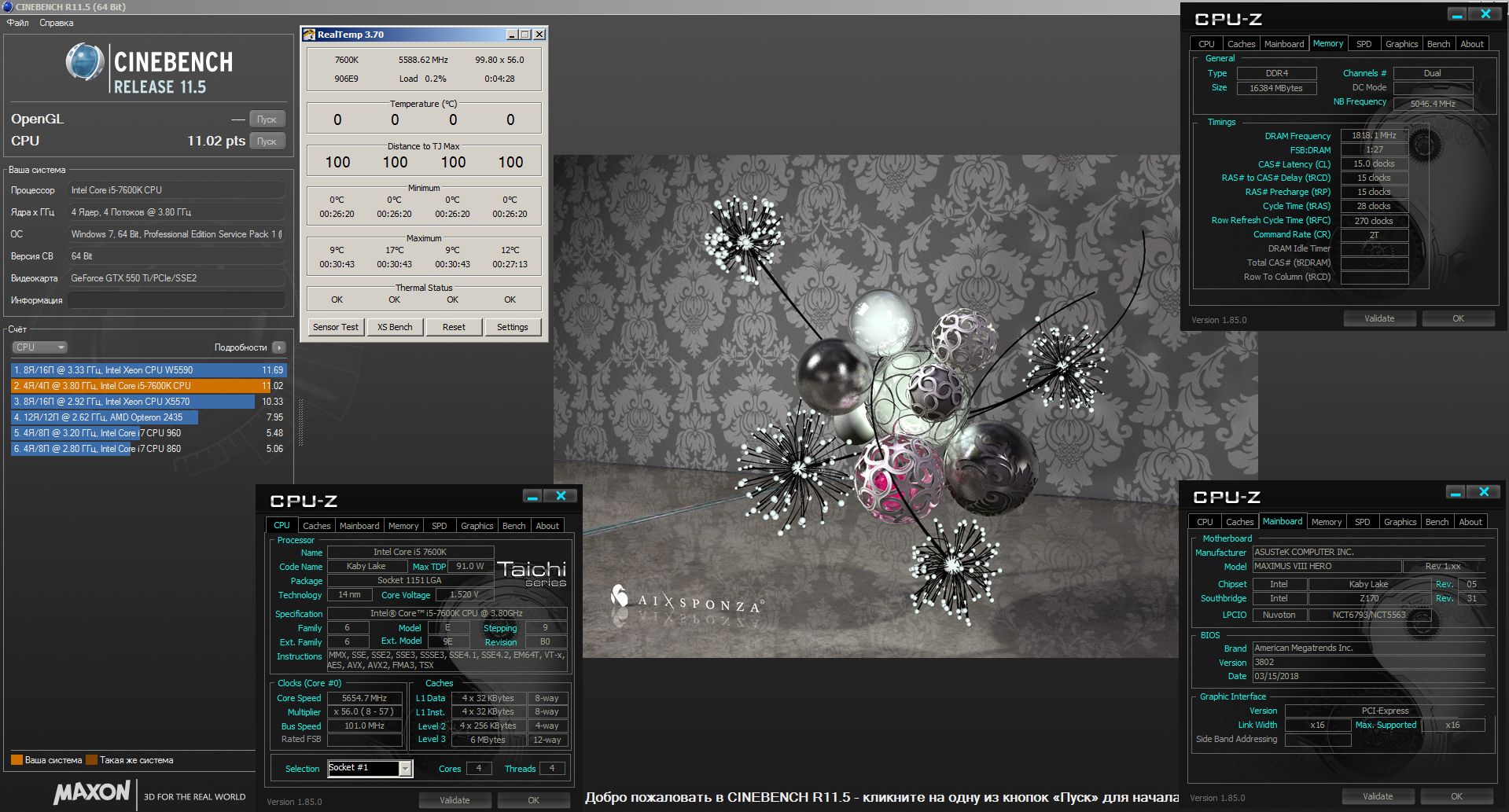
Task: Switch to Memory tab in CPU-Z CPU window
Action: pos(403,526)
